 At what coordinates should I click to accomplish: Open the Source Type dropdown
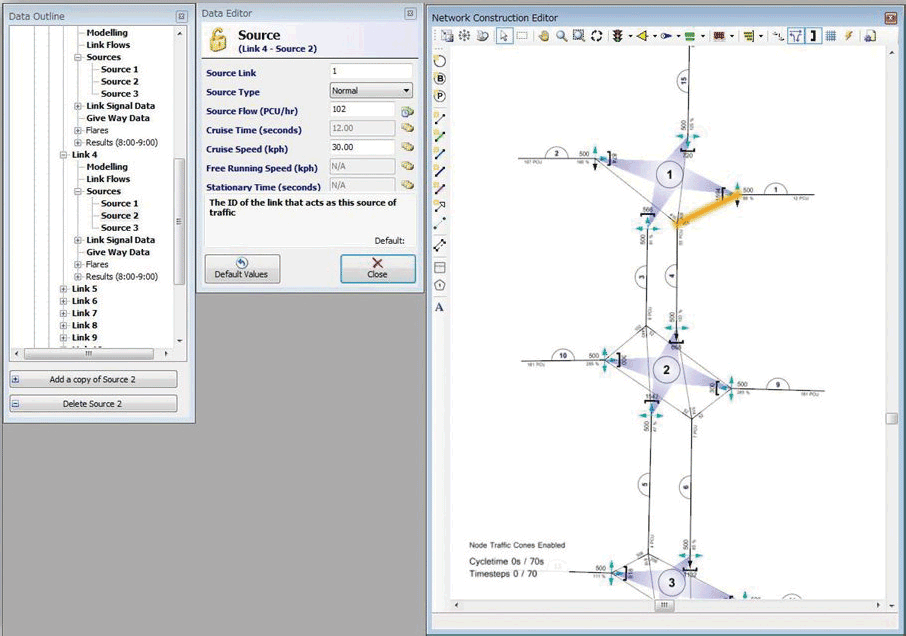click(371, 91)
